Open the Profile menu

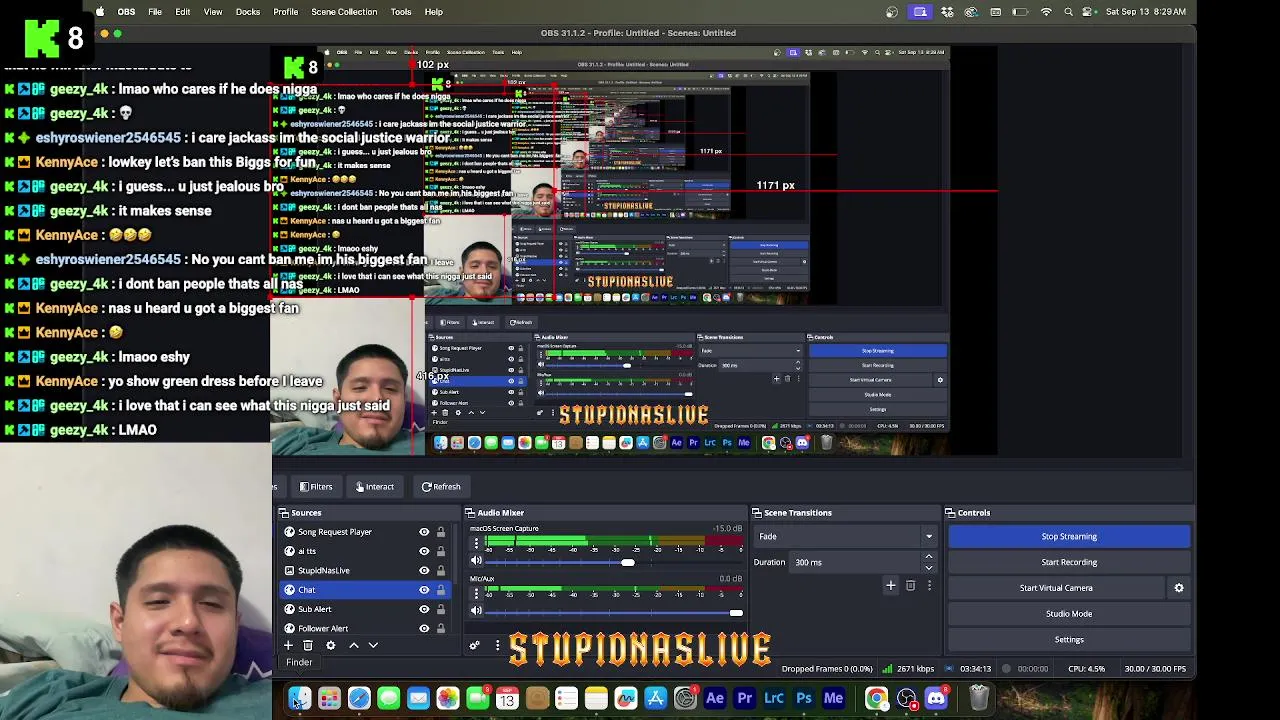[x=286, y=12]
